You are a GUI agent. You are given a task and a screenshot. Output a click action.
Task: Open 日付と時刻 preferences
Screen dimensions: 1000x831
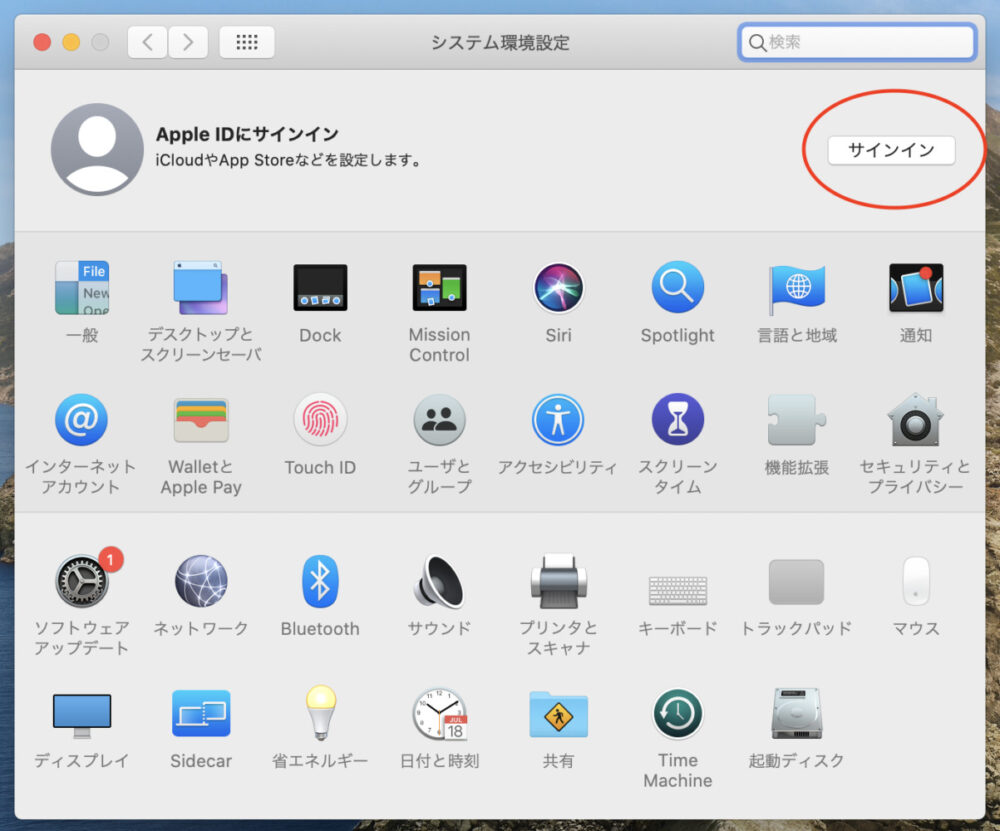439,713
